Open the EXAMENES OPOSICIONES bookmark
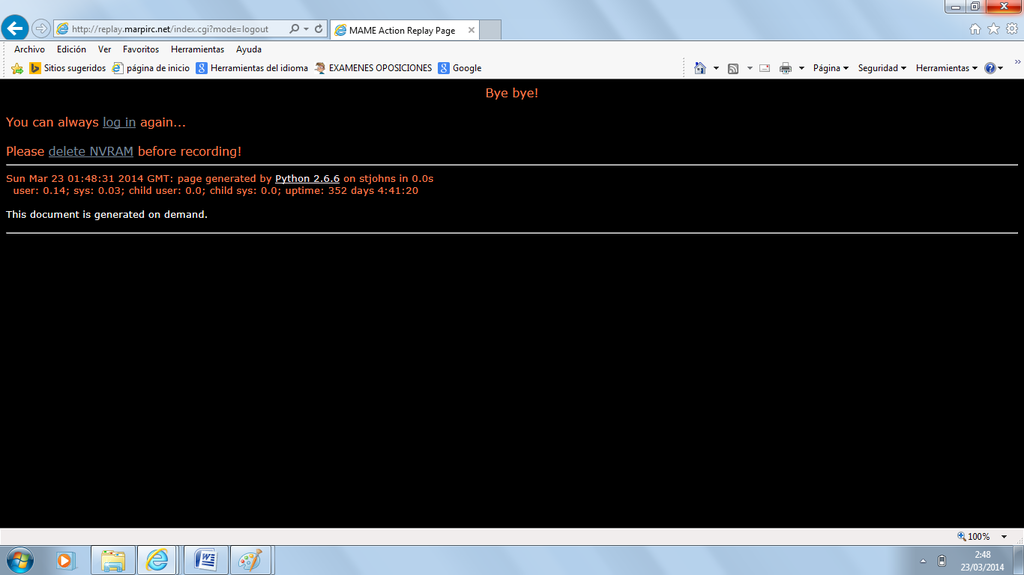Screen dimensions: 1024x575 point(373,68)
